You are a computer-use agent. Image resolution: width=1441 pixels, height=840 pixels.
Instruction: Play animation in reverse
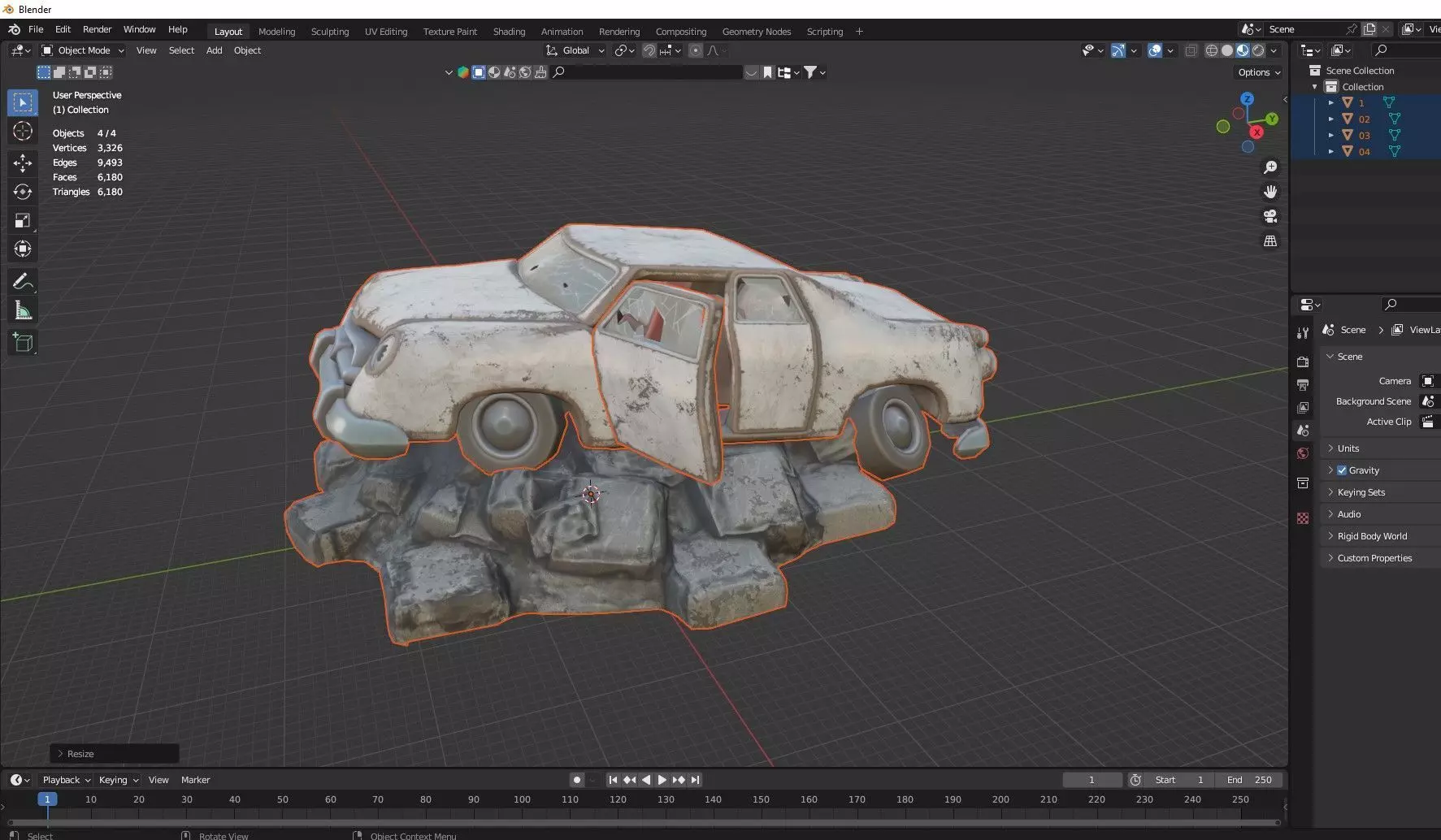pyautogui.click(x=646, y=780)
